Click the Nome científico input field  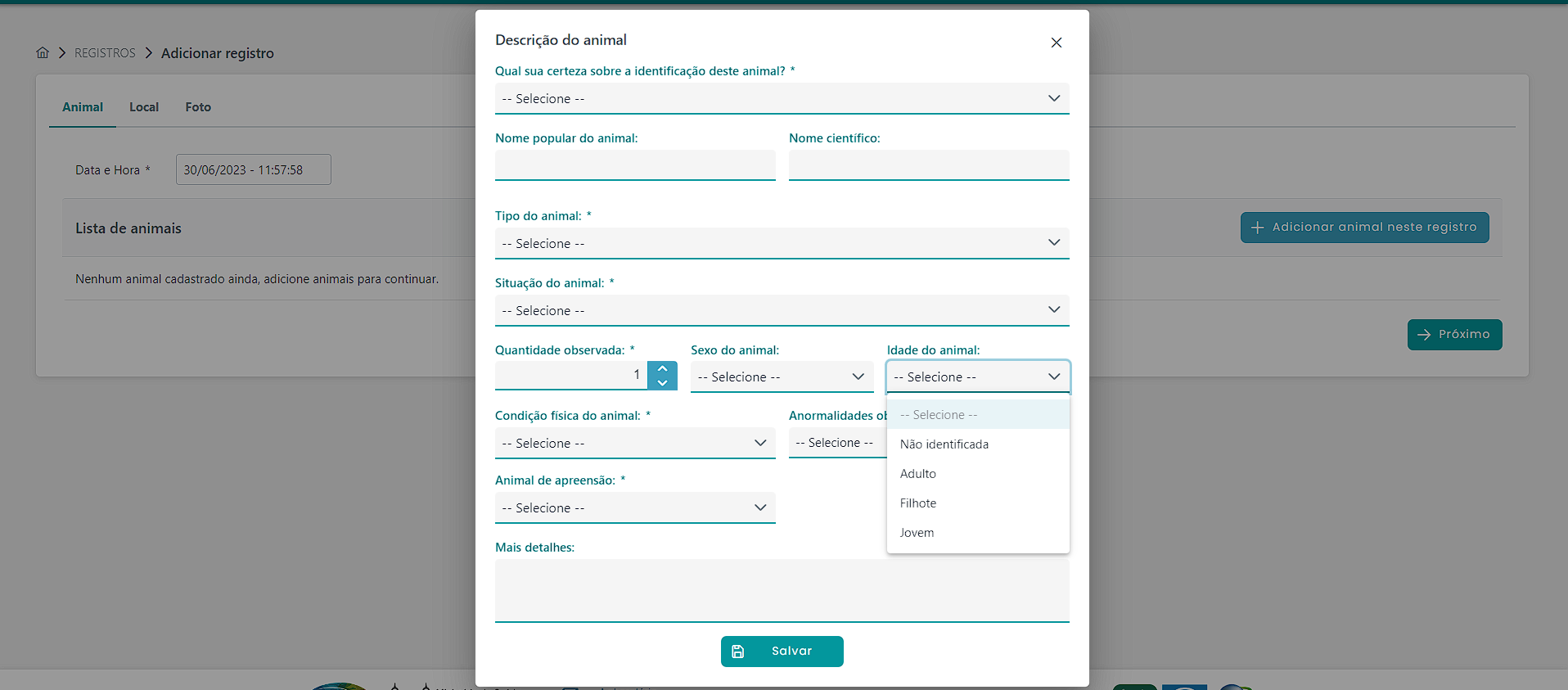929,165
